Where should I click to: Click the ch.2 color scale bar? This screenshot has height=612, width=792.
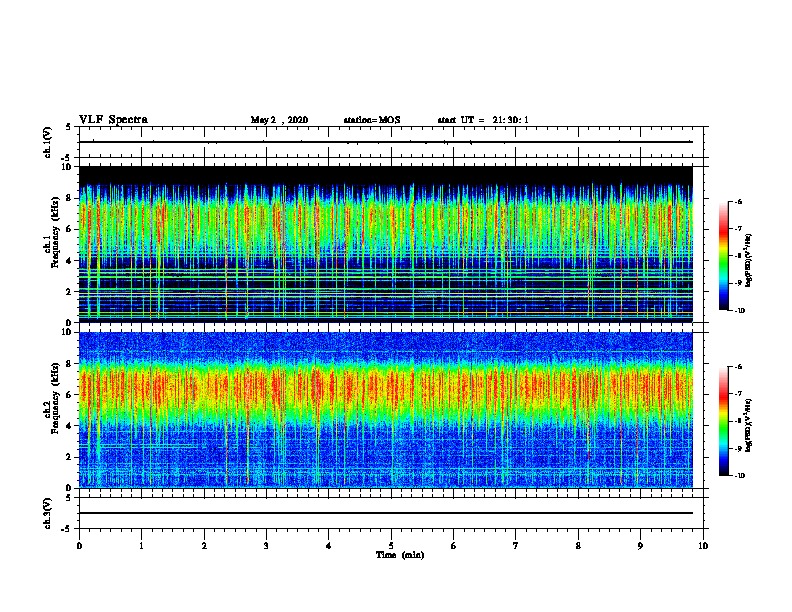723,421
